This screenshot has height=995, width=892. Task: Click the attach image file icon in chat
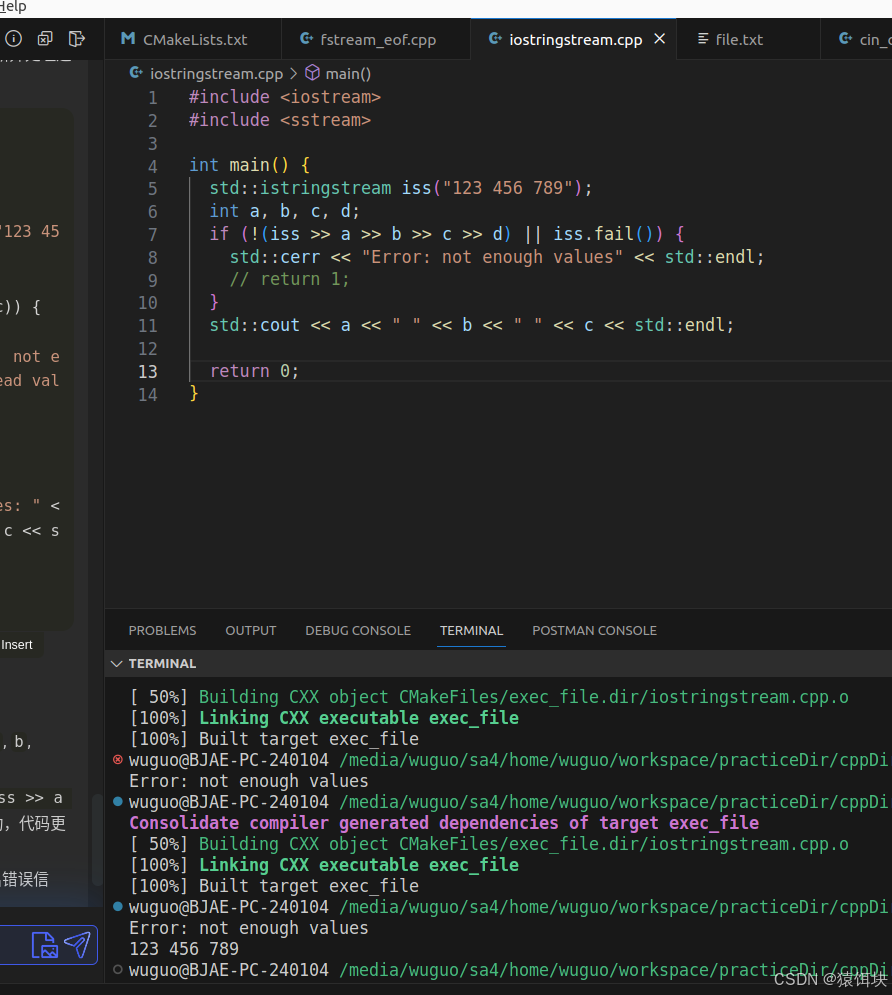tap(45, 945)
